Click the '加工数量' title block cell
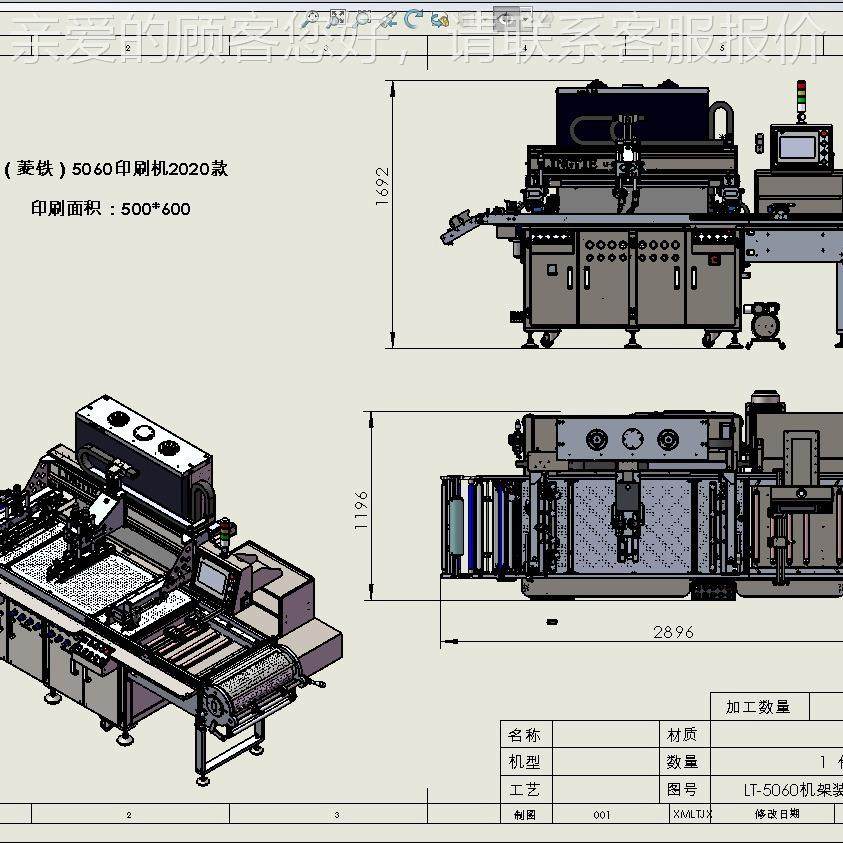The width and height of the screenshot is (843, 843). [759, 706]
